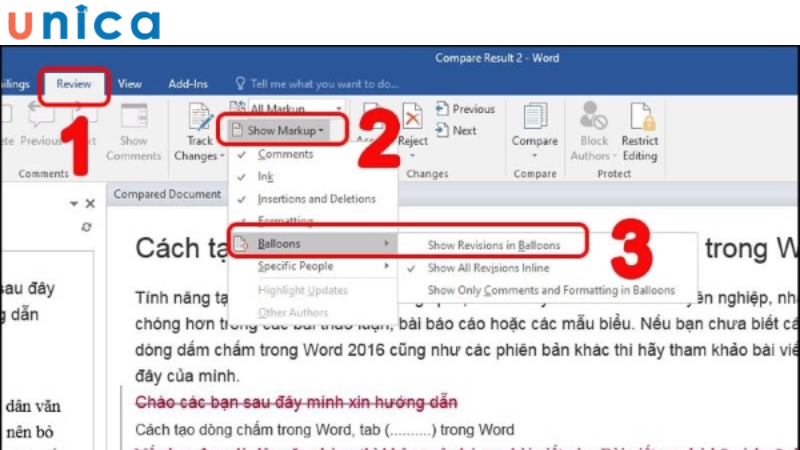Select Show All Revisions Inline
This screenshot has height=450, width=800.
point(488,268)
